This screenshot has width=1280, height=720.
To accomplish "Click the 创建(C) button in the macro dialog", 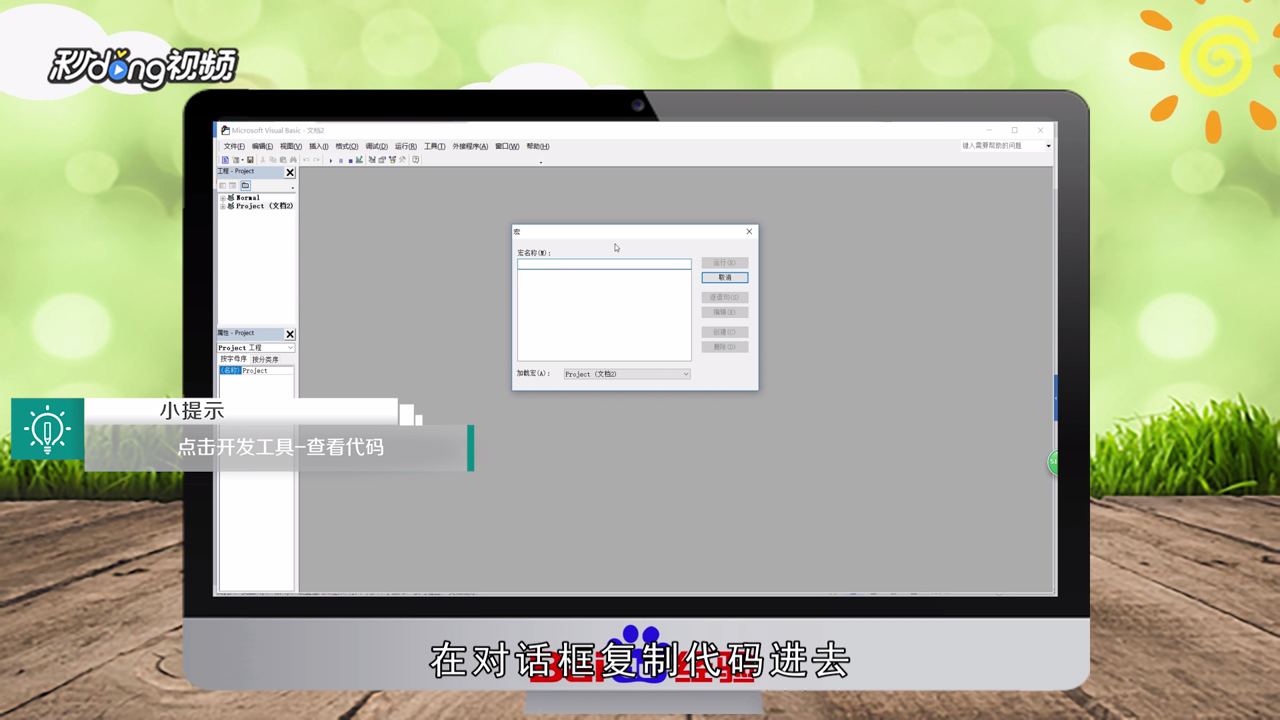I will click(x=723, y=330).
